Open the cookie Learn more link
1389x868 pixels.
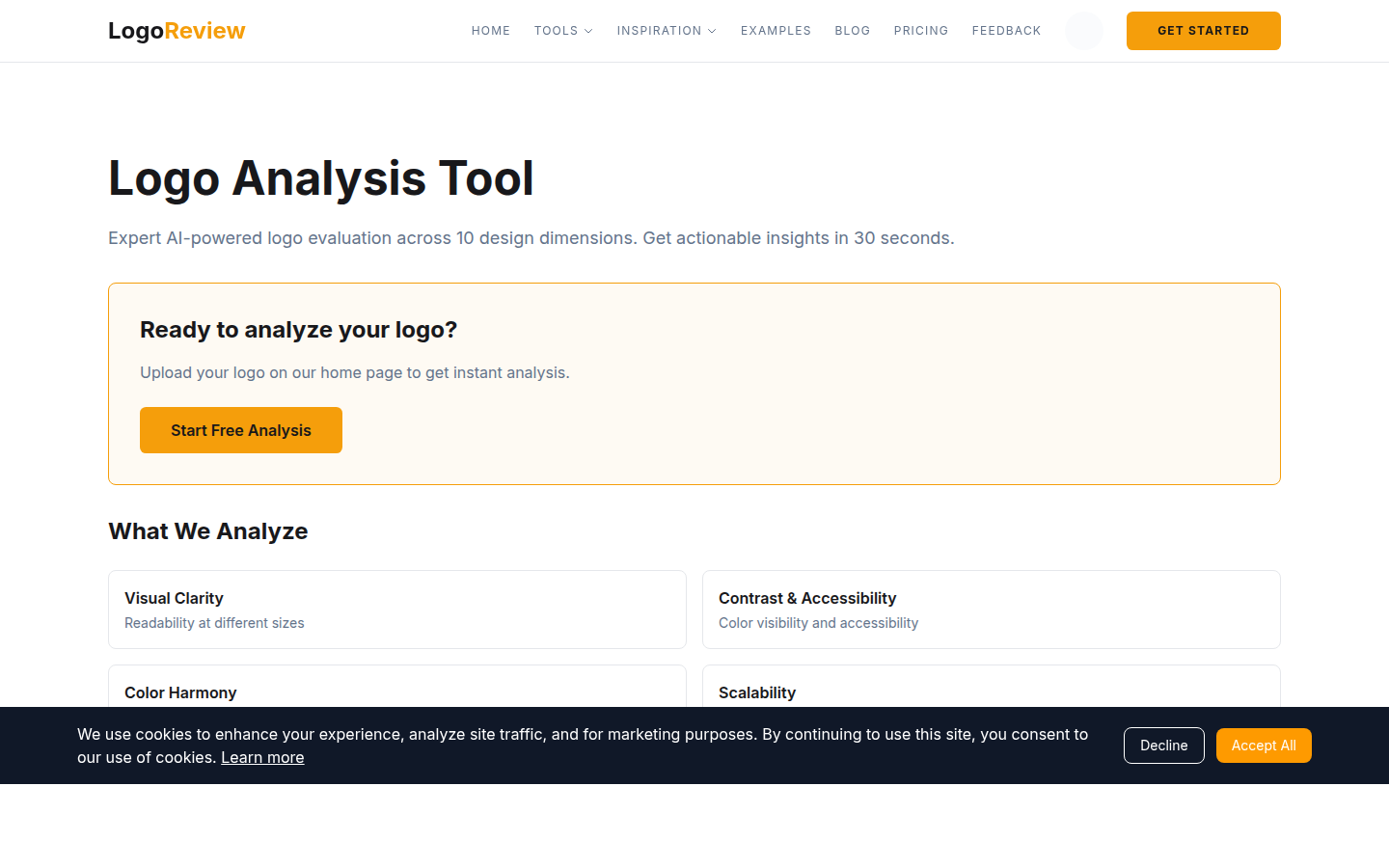pos(262,757)
